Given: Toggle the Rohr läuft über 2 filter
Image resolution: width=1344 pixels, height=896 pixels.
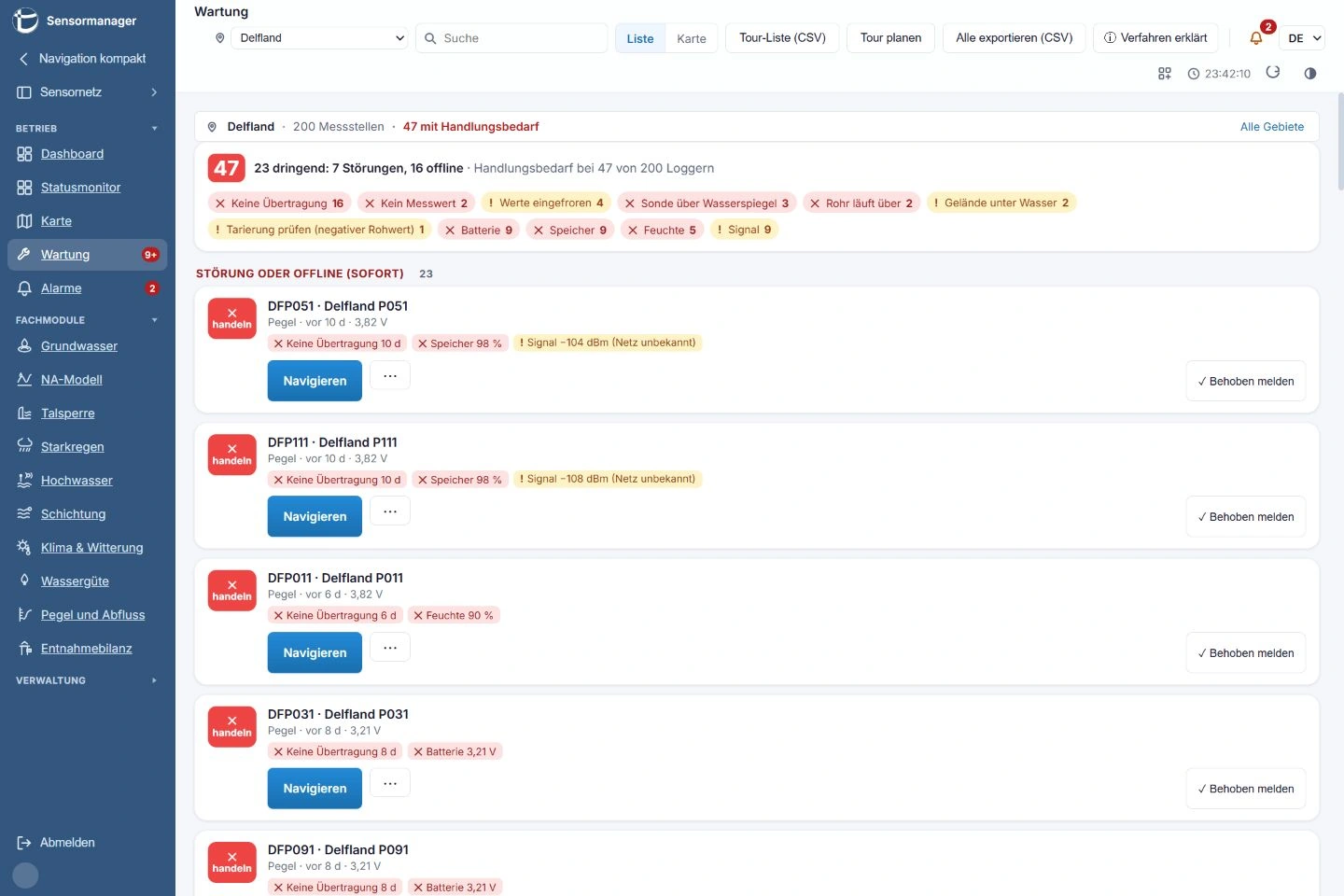Looking at the screenshot, I should pos(861,203).
